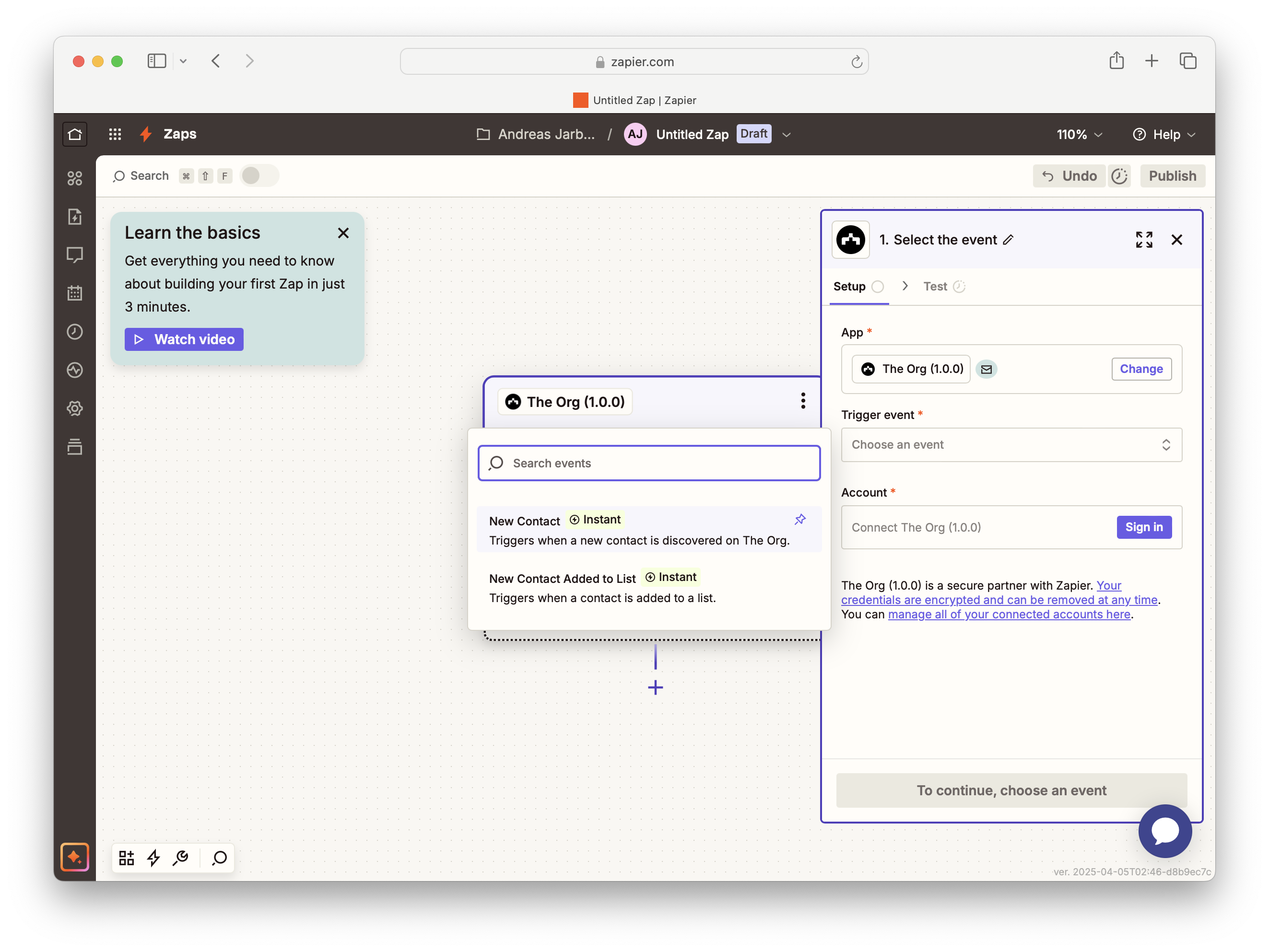Switch to the Setup tab
Viewport: 1269px width, 952px height.
coord(858,286)
